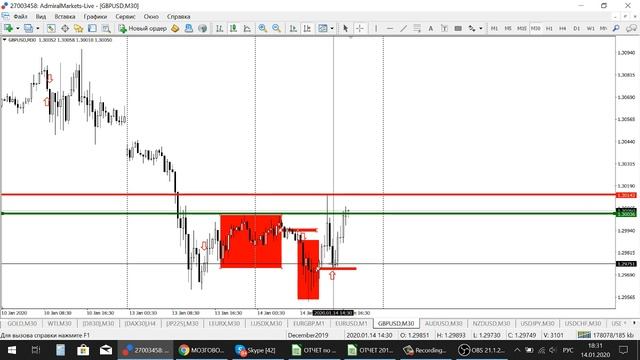Switch to the GOLD,M30 chart tab
640x360 pixels.
click(21, 323)
